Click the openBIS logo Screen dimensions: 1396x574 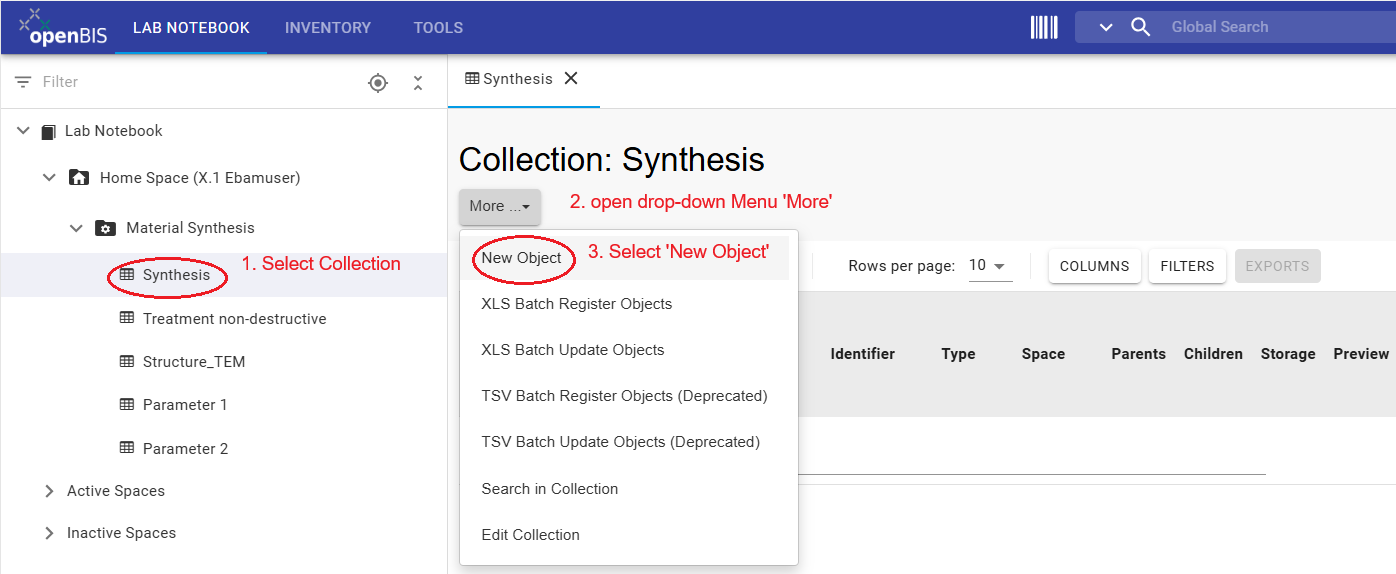point(61,28)
